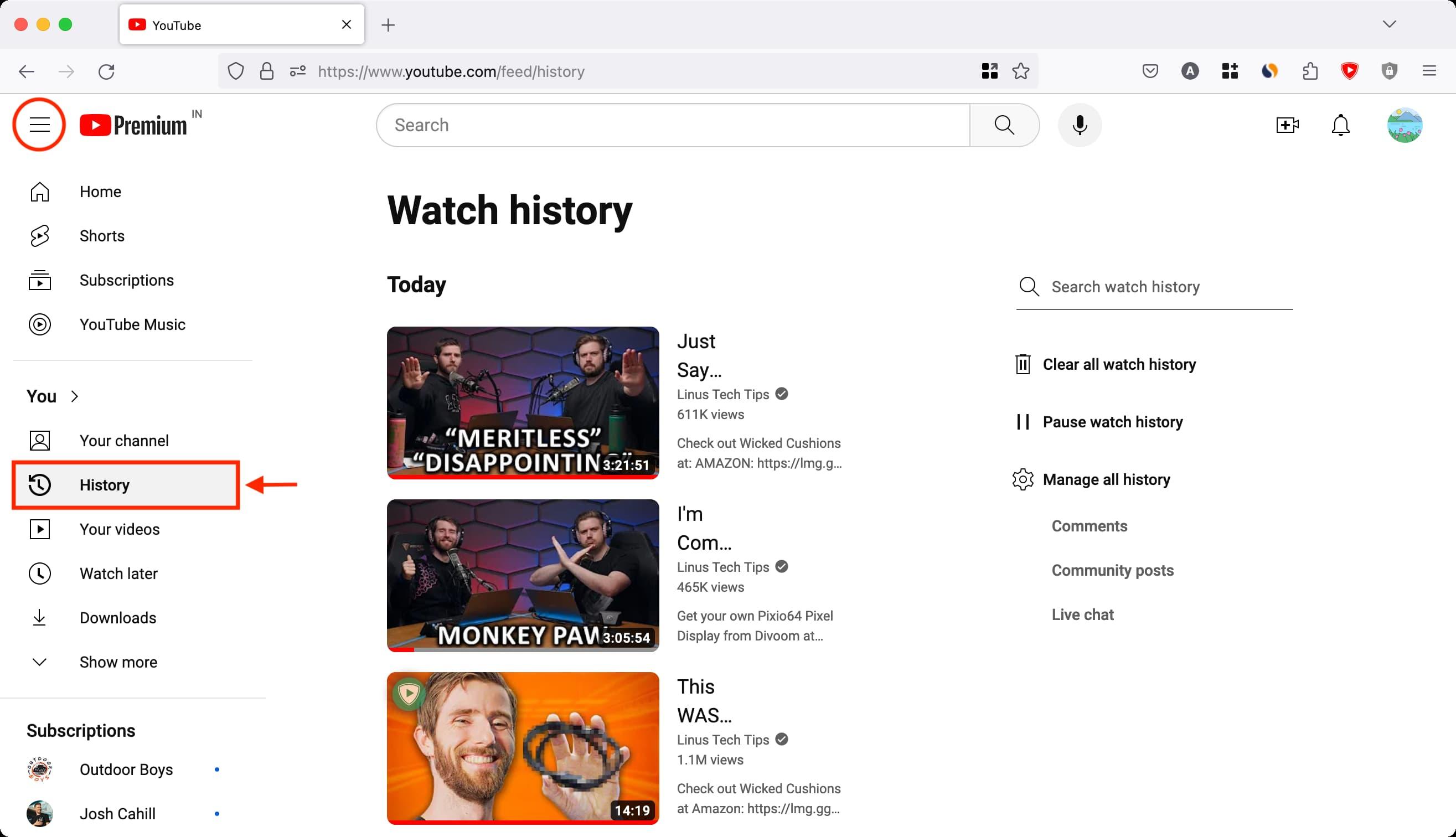Click the Comments link under Manage history
The height and width of the screenshot is (837, 1456).
[1089, 525]
